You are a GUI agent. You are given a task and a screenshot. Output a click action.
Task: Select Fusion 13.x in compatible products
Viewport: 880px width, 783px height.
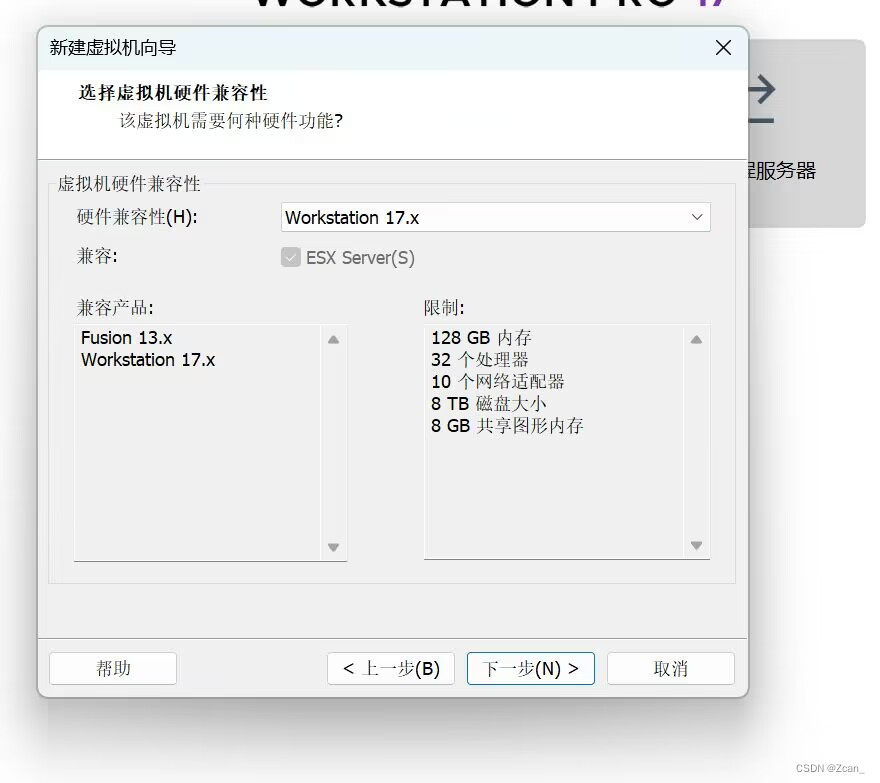click(x=126, y=338)
